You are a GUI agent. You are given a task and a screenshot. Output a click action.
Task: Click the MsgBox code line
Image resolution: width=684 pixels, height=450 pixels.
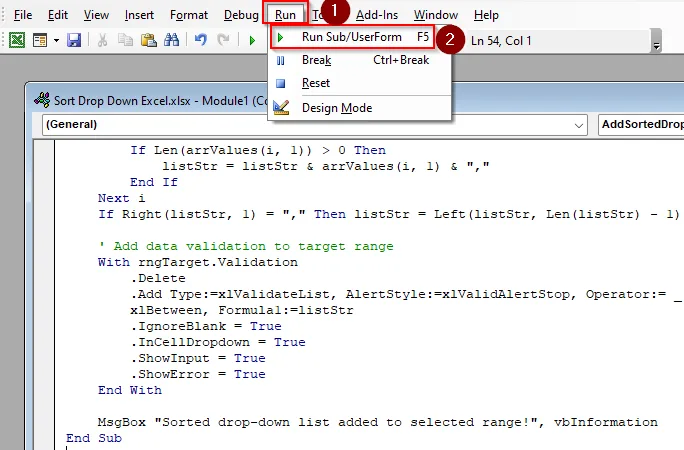(378, 422)
